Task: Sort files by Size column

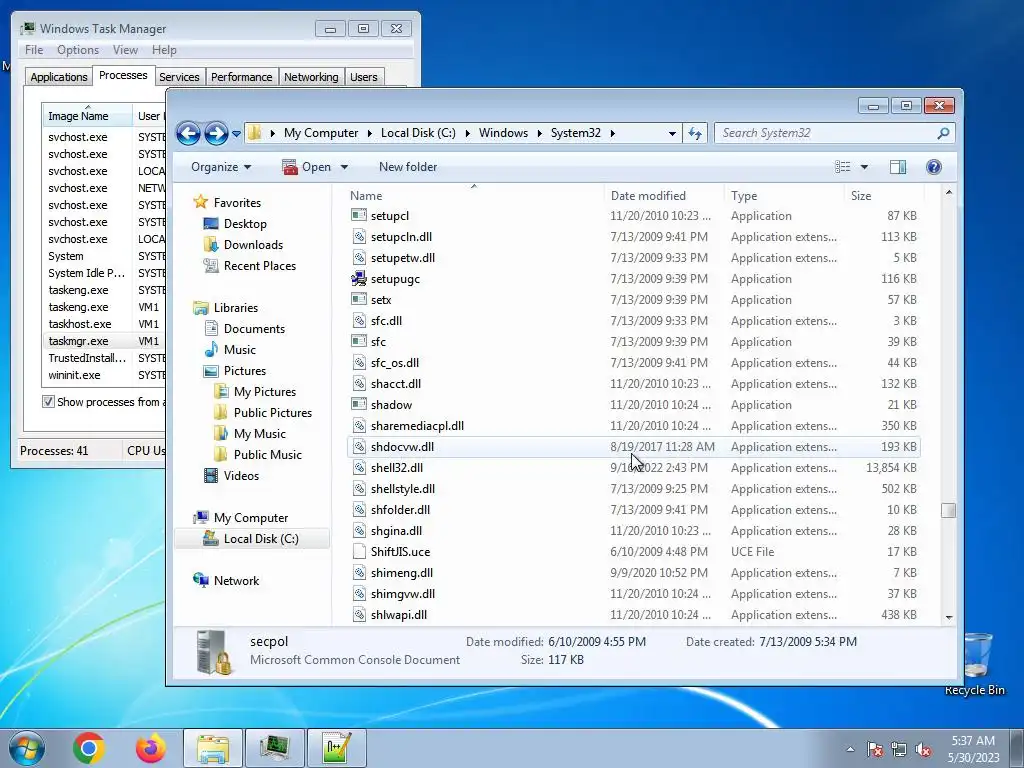Action: point(885,196)
